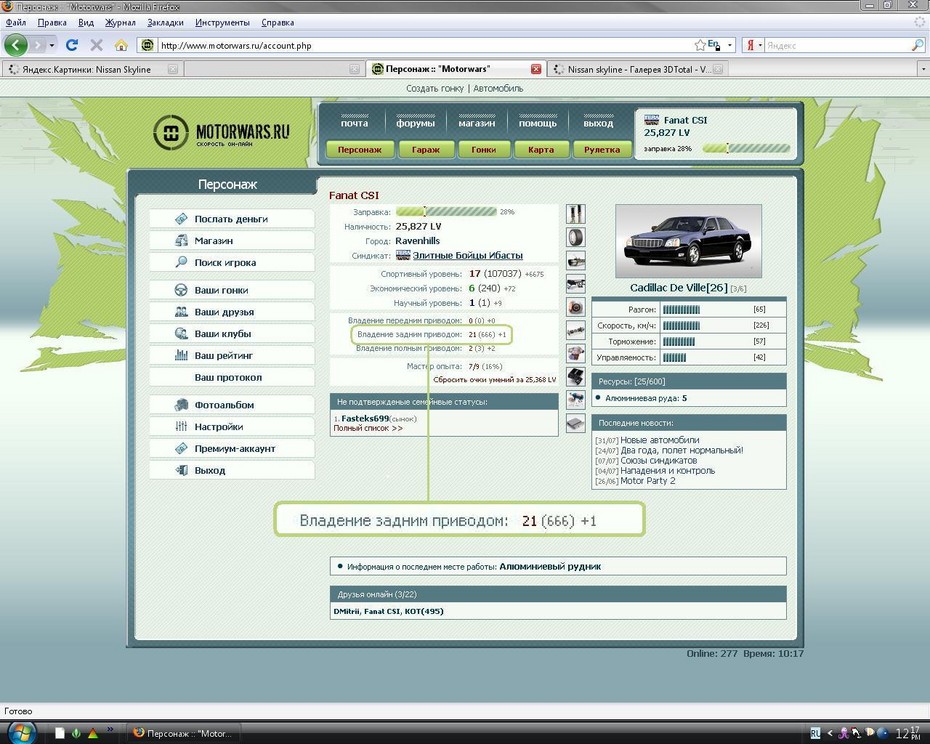Click Персонаж Motorwars taskbar button

point(184,733)
